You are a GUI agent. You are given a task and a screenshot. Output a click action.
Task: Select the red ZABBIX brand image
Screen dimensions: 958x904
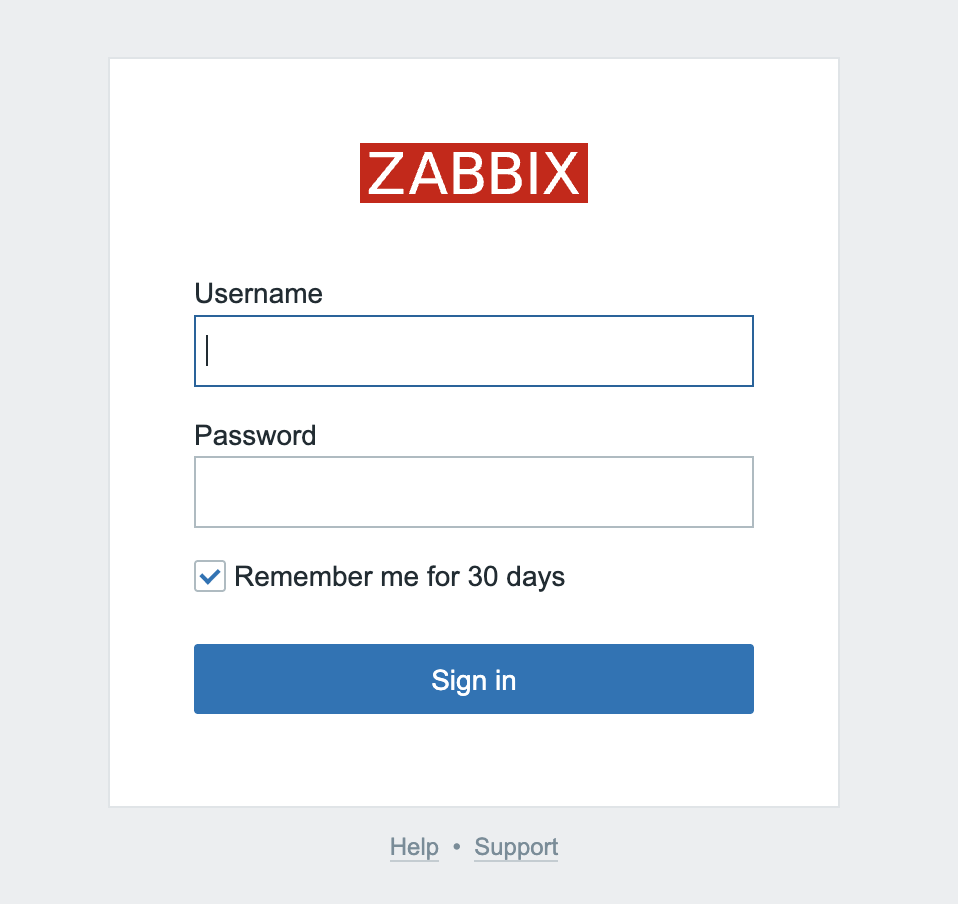pos(473,173)
